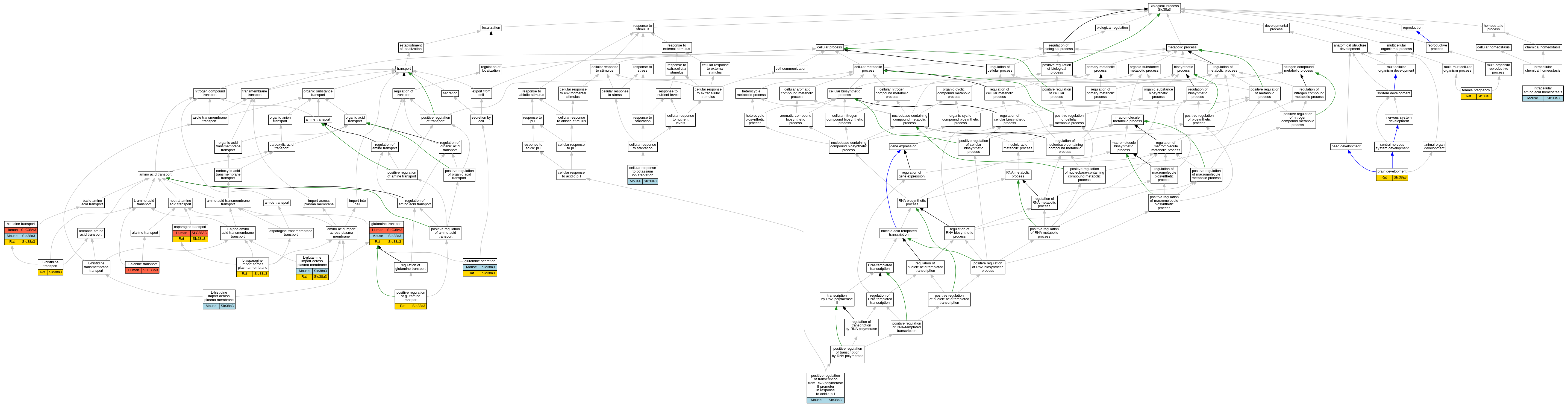Click the 'histidine transport' node title
The height and width of the screenshot is (406, 1568).
tap(21, 224)
